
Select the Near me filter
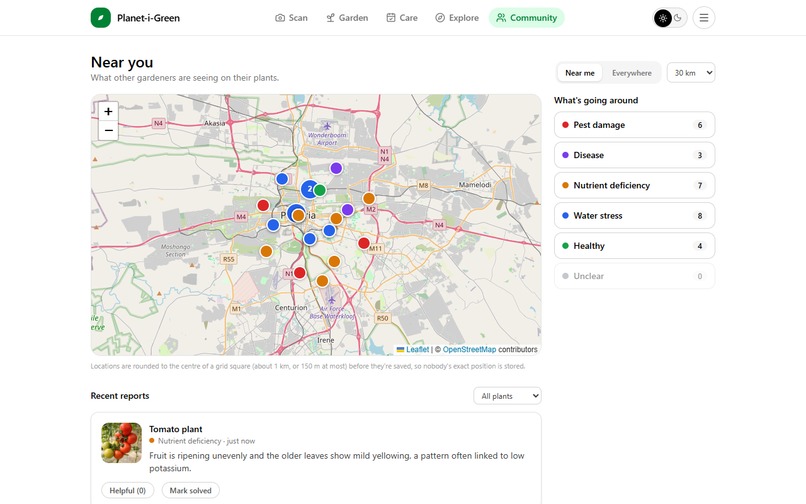580,73
